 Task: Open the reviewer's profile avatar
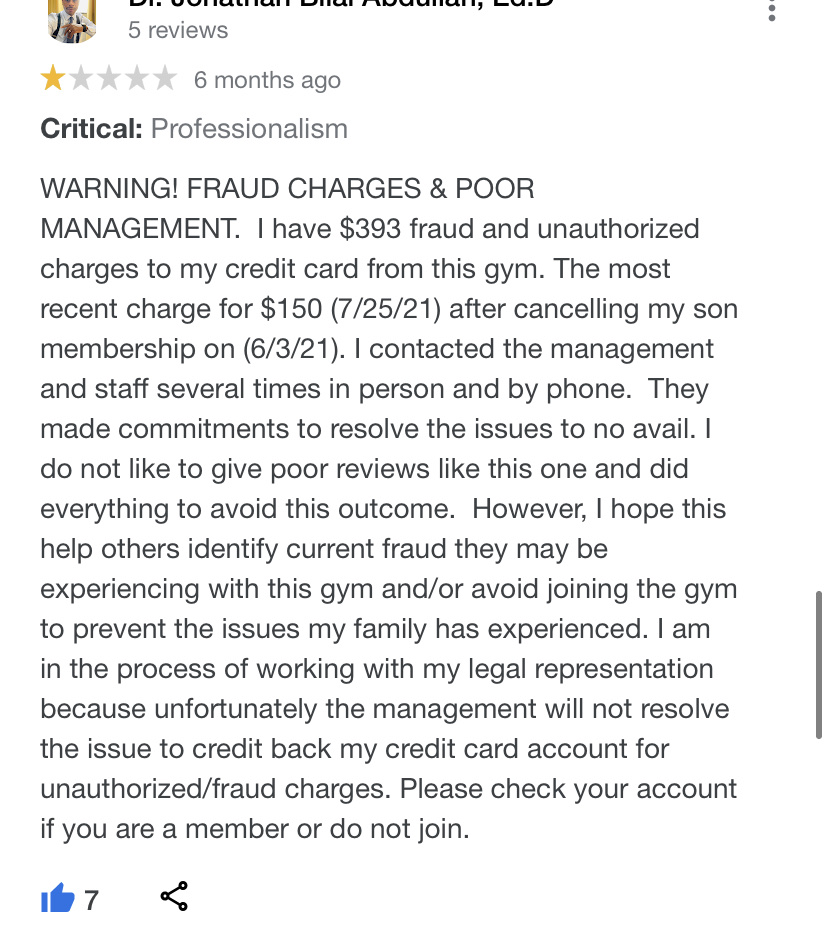[71, 18]
